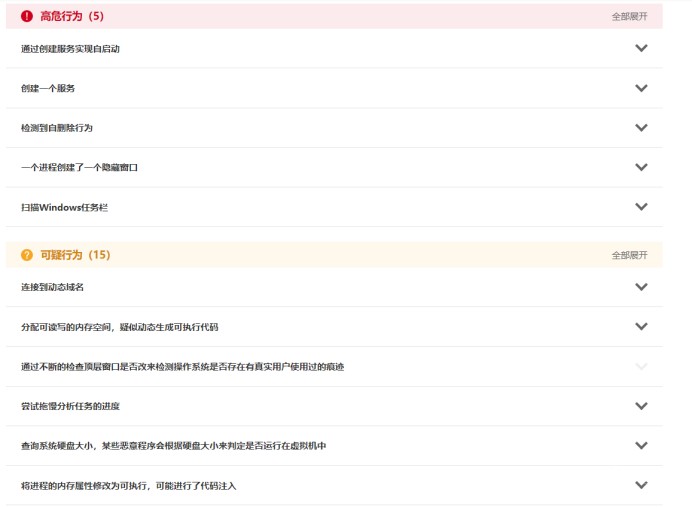Click row text 通过创建服务实现自启动
The image size is (692, 507).
click(70, 49)
